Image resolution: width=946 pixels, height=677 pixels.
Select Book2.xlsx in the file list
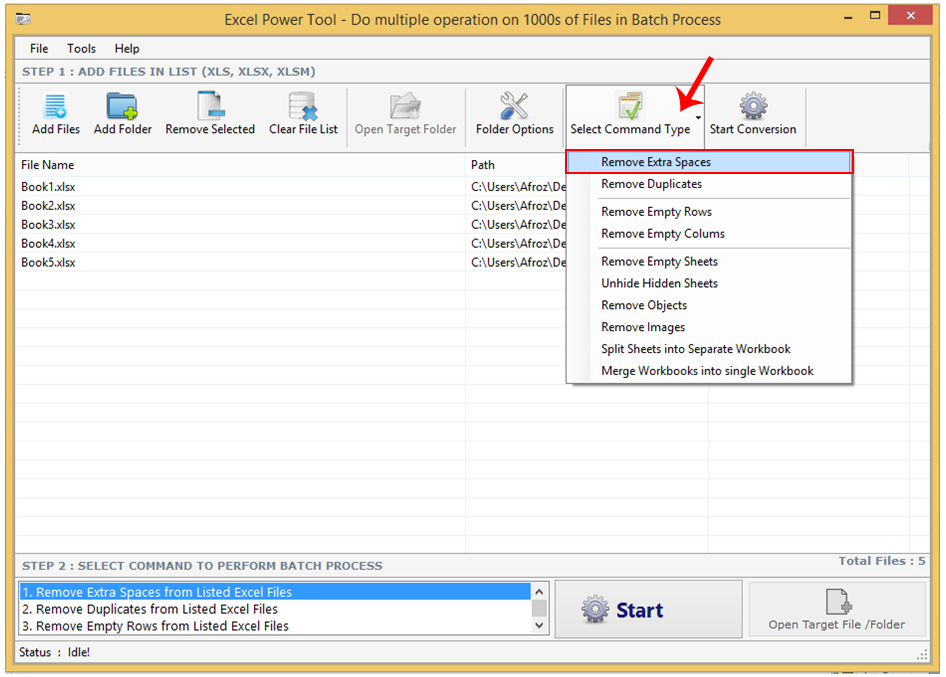click(x=48, y=206)
